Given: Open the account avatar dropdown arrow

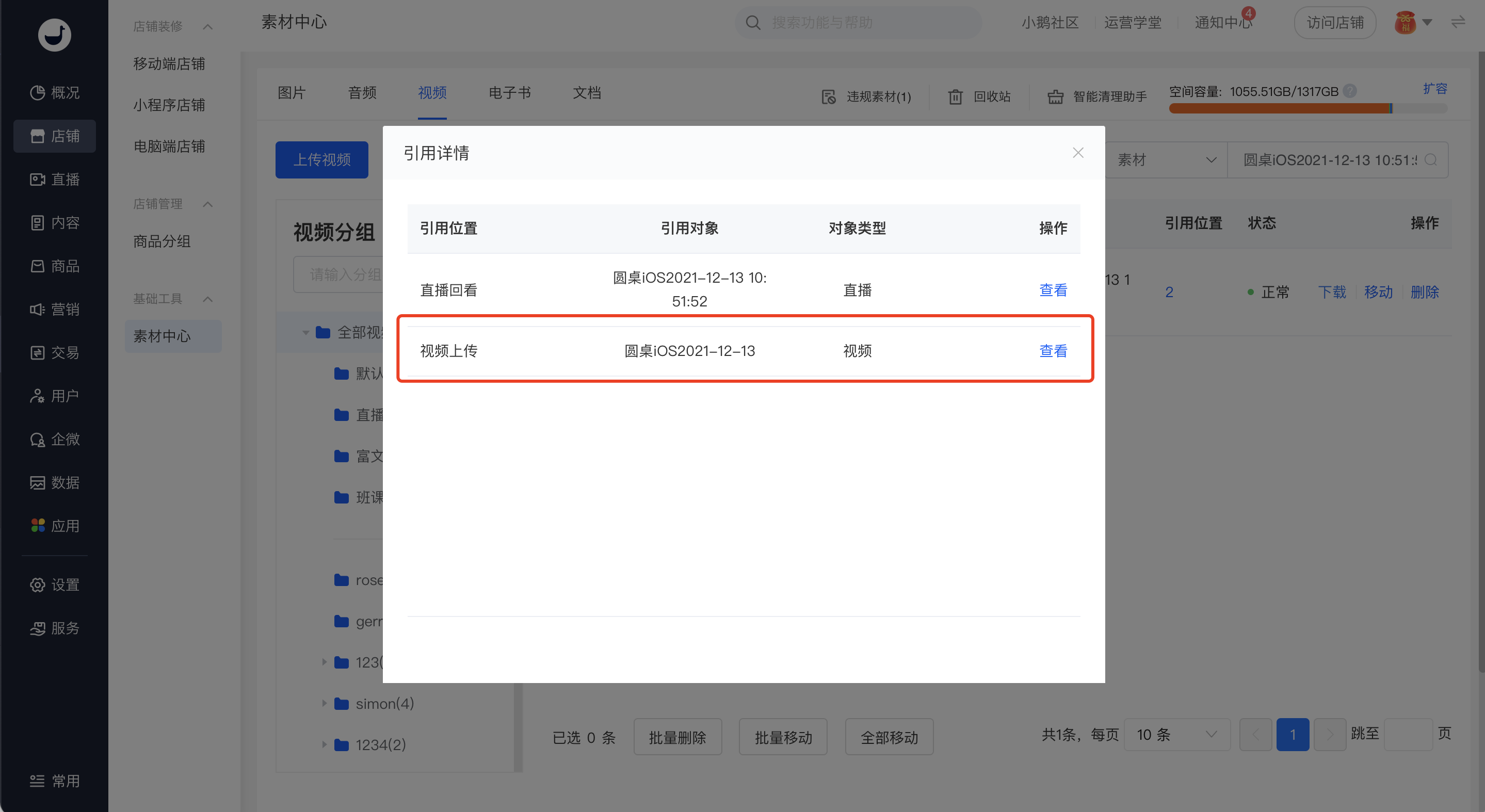Looking at the screenshot, I should tap(1427, 23).
